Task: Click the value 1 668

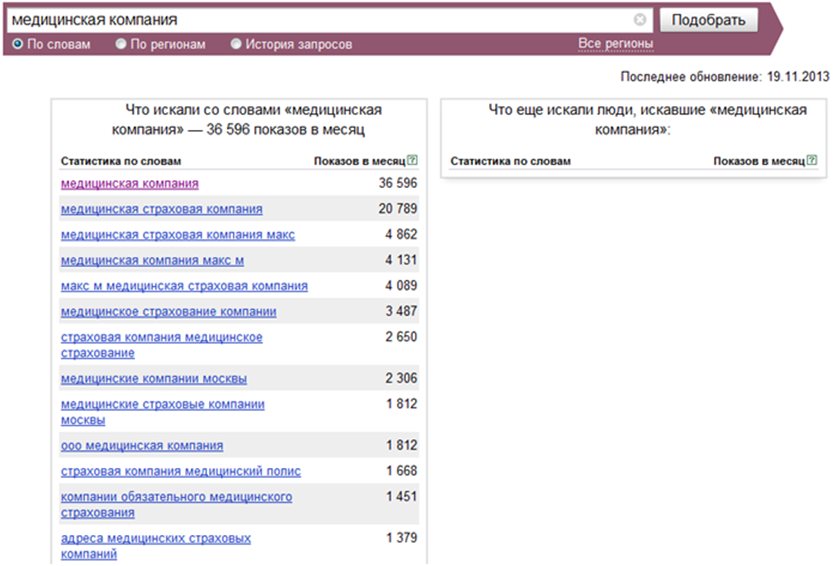Action: click(401, 471)
